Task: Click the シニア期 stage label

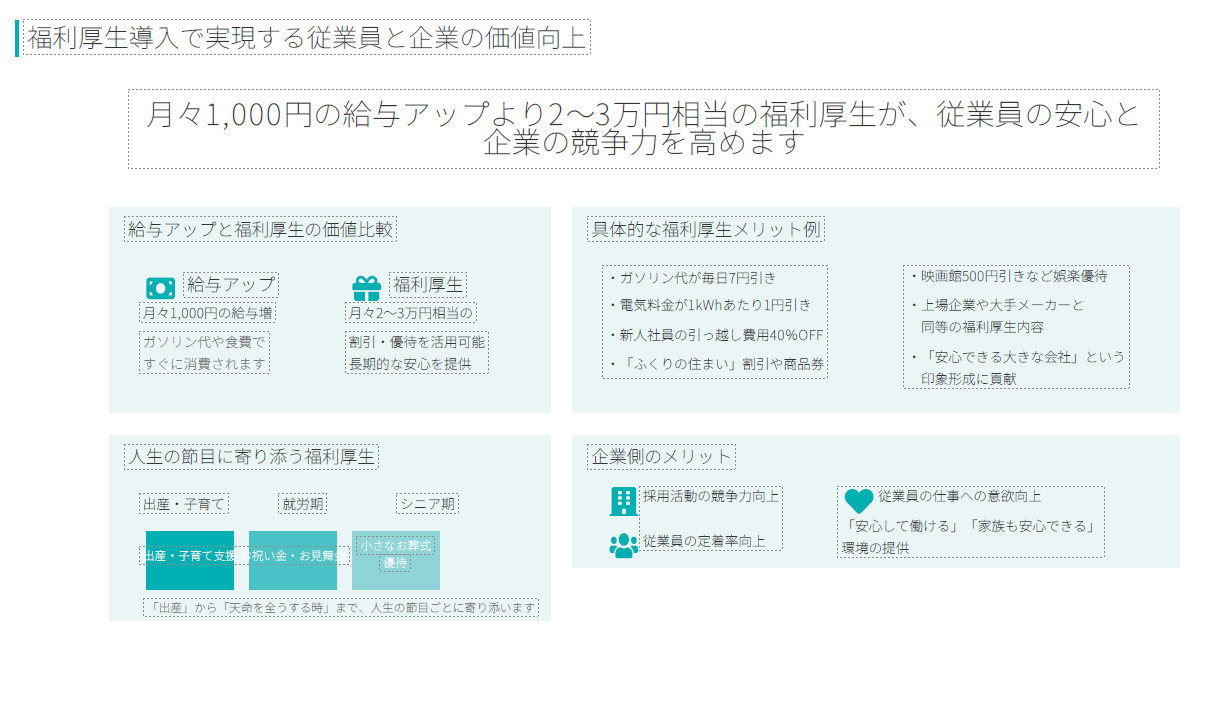Action: click(427, 503)
